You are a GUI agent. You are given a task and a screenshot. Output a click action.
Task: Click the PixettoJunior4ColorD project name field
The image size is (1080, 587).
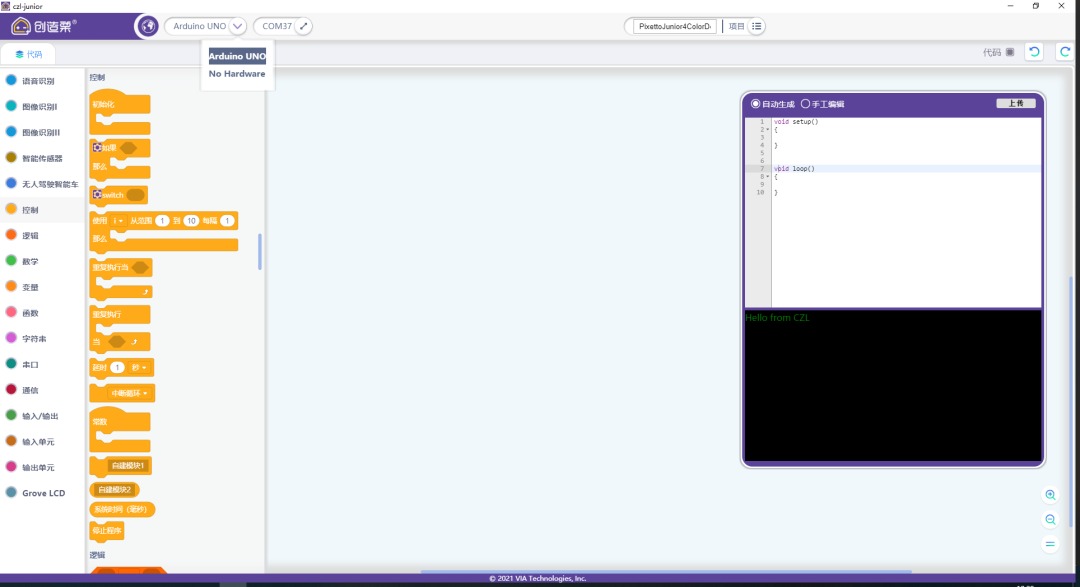click(x=675, y=26)
